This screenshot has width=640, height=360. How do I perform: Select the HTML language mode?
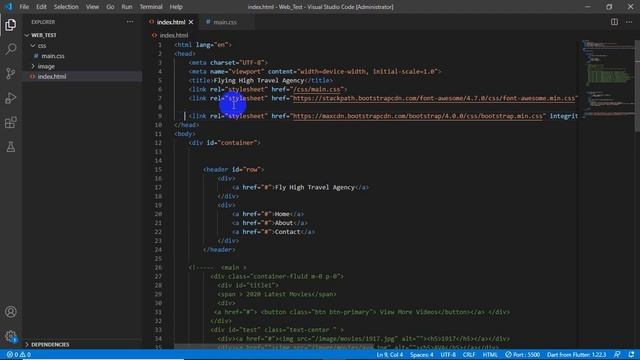point(490,355)
